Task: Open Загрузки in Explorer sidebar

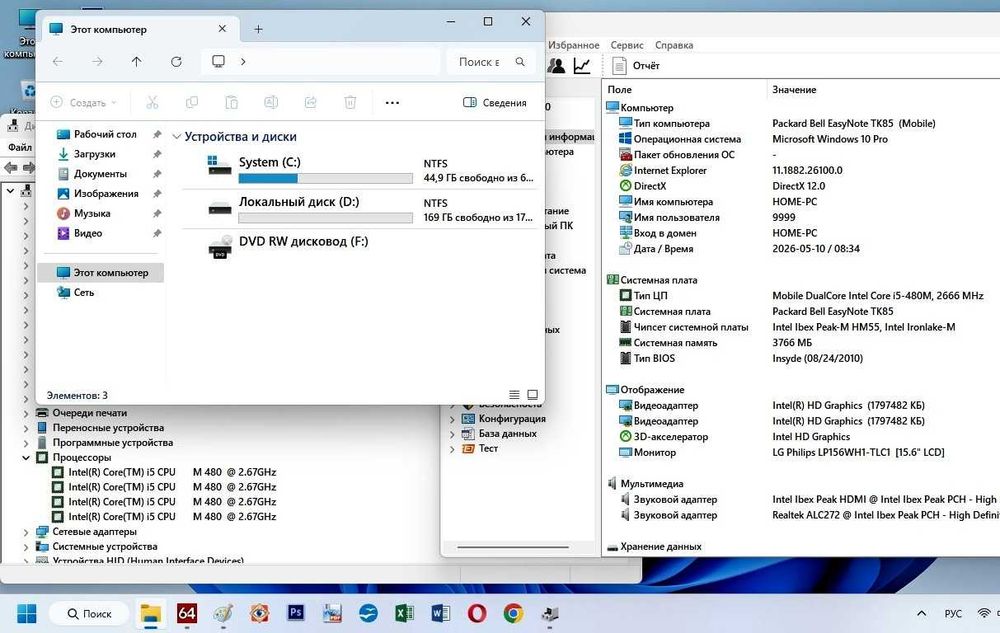Action: pyautogui.click(x=94, y=154)
